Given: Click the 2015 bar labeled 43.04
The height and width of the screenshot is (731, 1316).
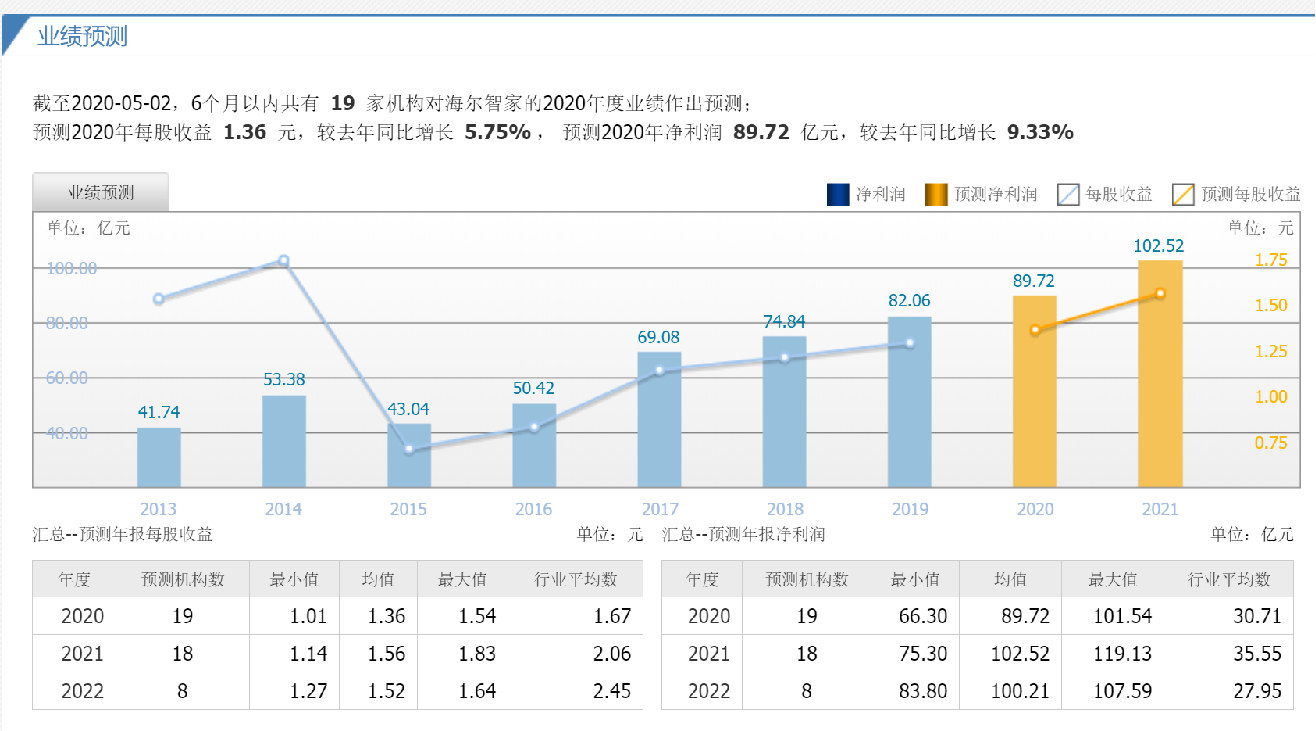Looking at the screenshot, I should coord(409,456).
